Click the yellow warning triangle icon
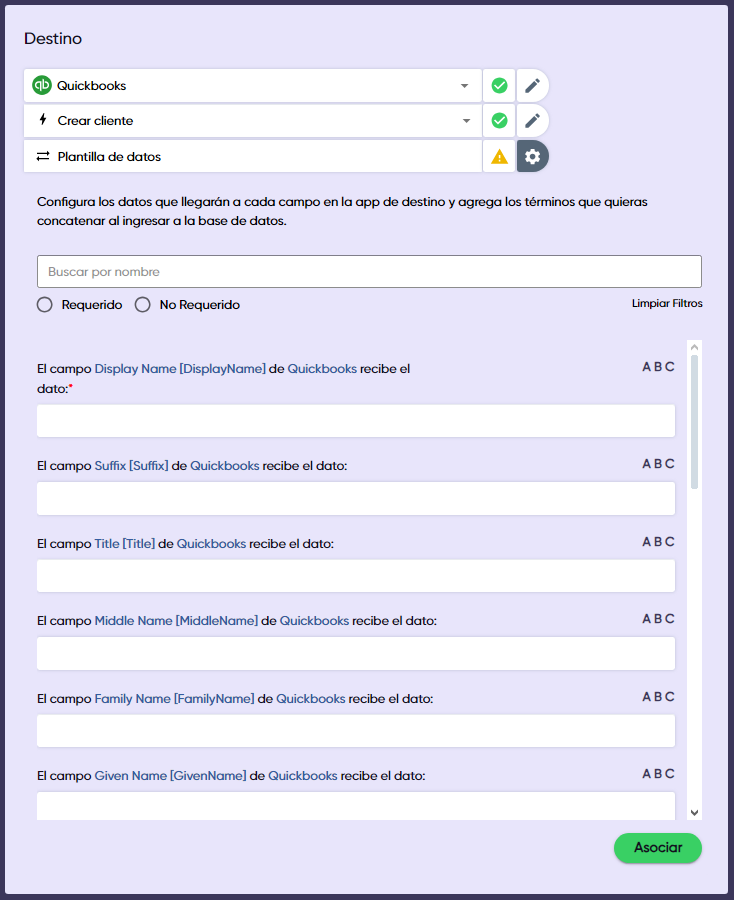 click(x=499, y=157)
